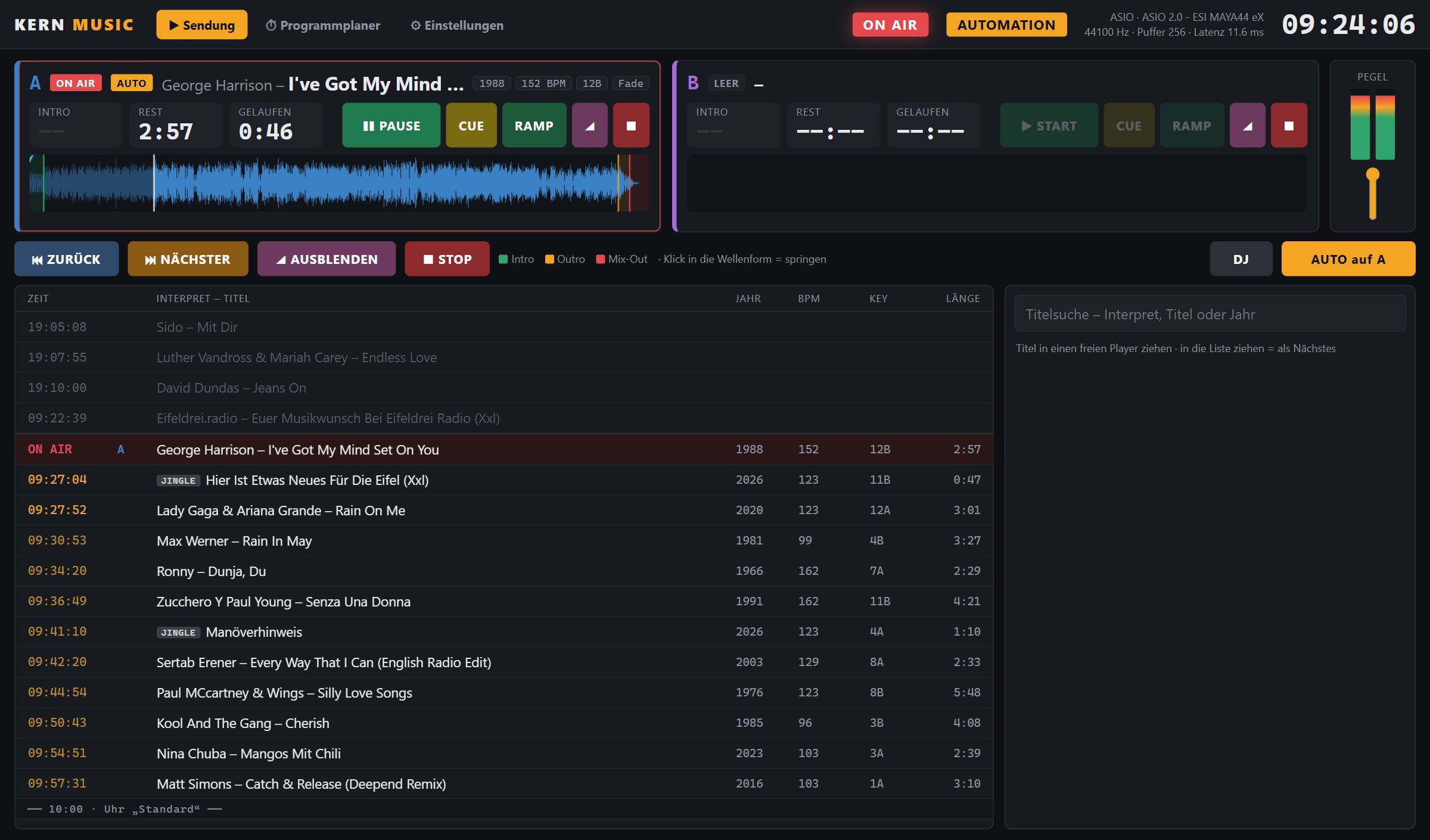
Task: Click the red stop square on player A
Action: (x=631, y=126)
